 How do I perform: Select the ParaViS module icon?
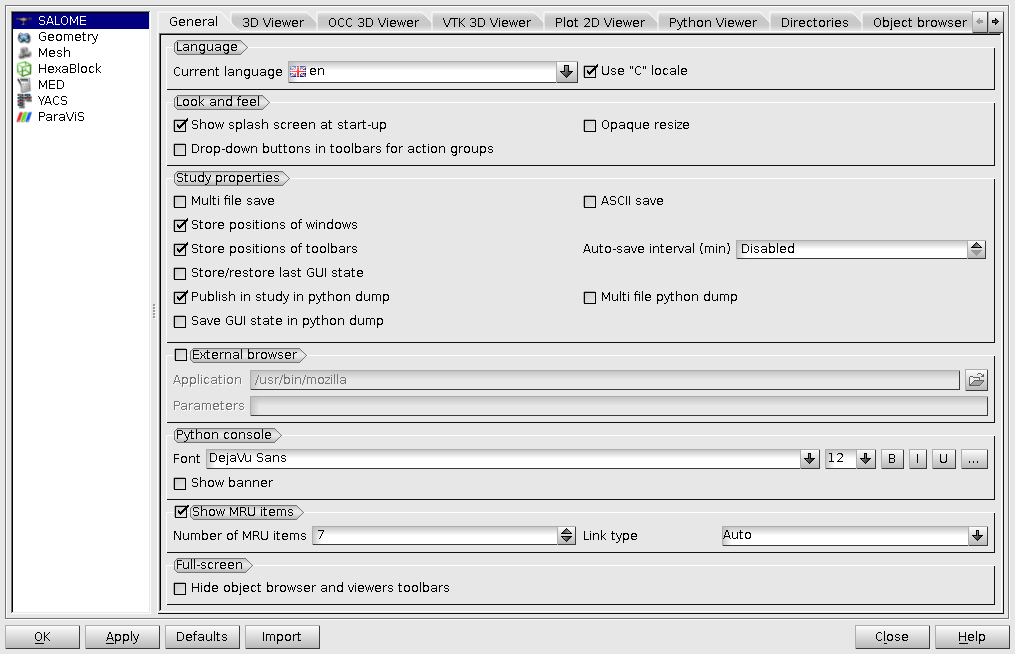[x=24, y=117]
